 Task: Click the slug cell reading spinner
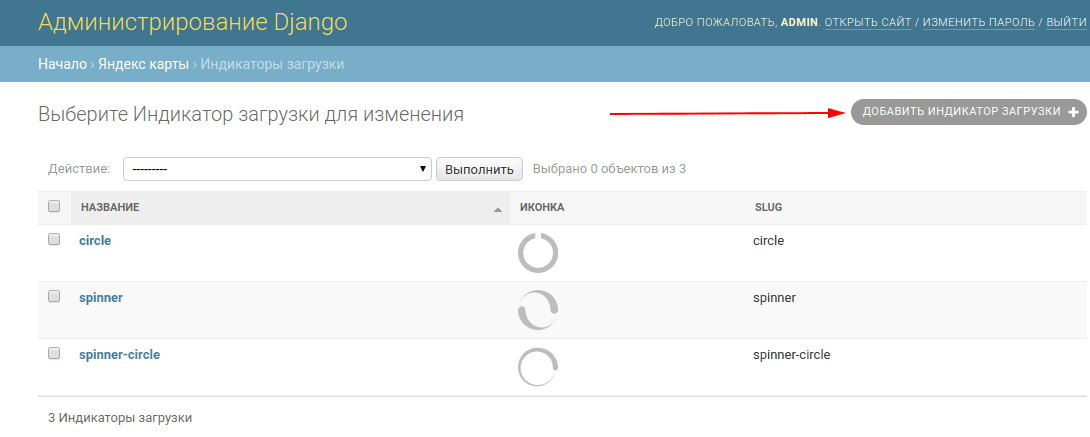[774, 298]
